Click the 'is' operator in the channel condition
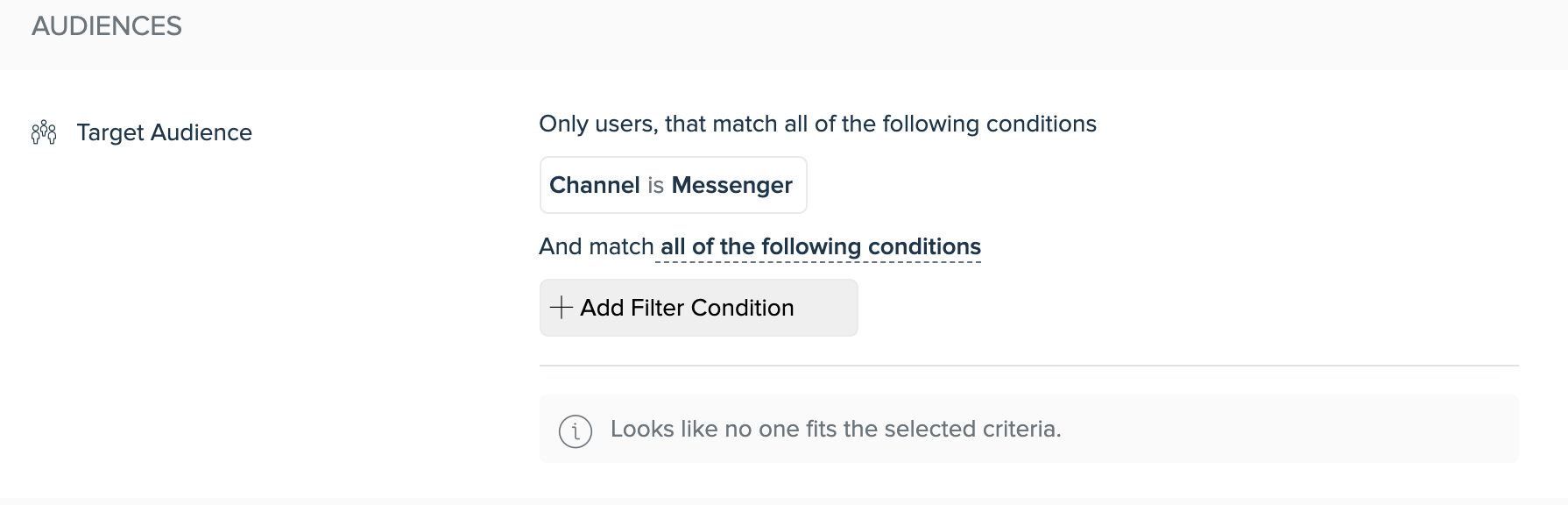 [x=656, y=185]
